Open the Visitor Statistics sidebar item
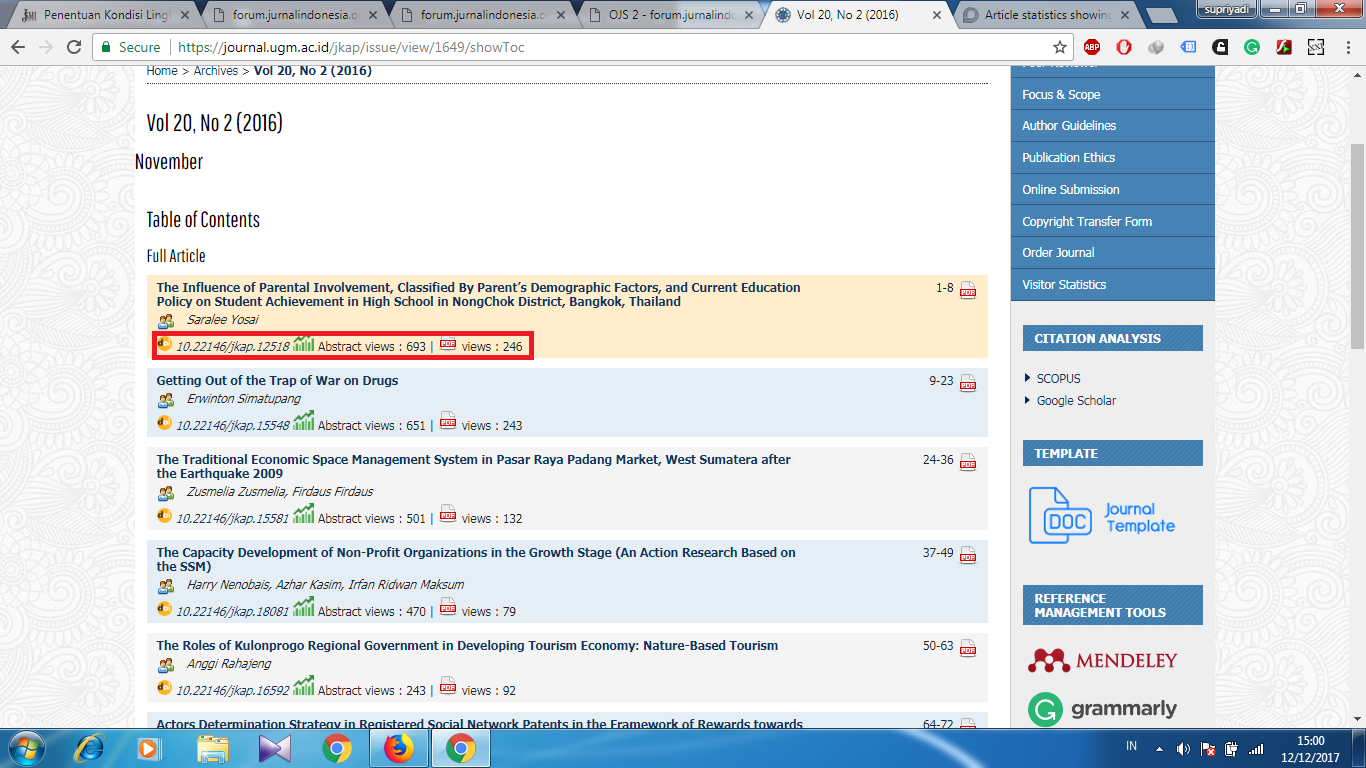The width and height of the screenshot is (1366, 768). tap(1064, 285)
